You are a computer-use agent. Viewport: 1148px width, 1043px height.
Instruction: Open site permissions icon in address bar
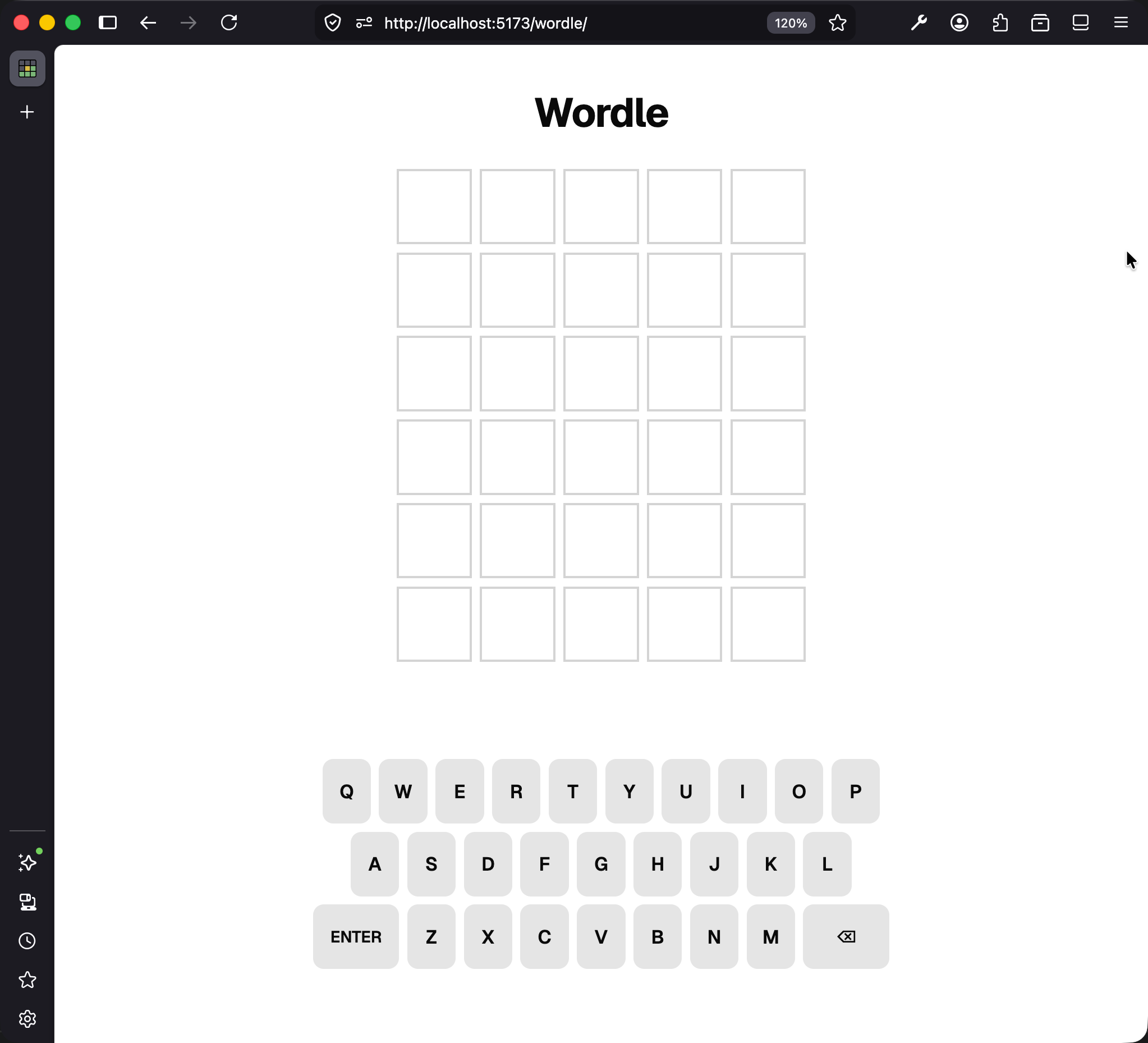tap(364, 23)
